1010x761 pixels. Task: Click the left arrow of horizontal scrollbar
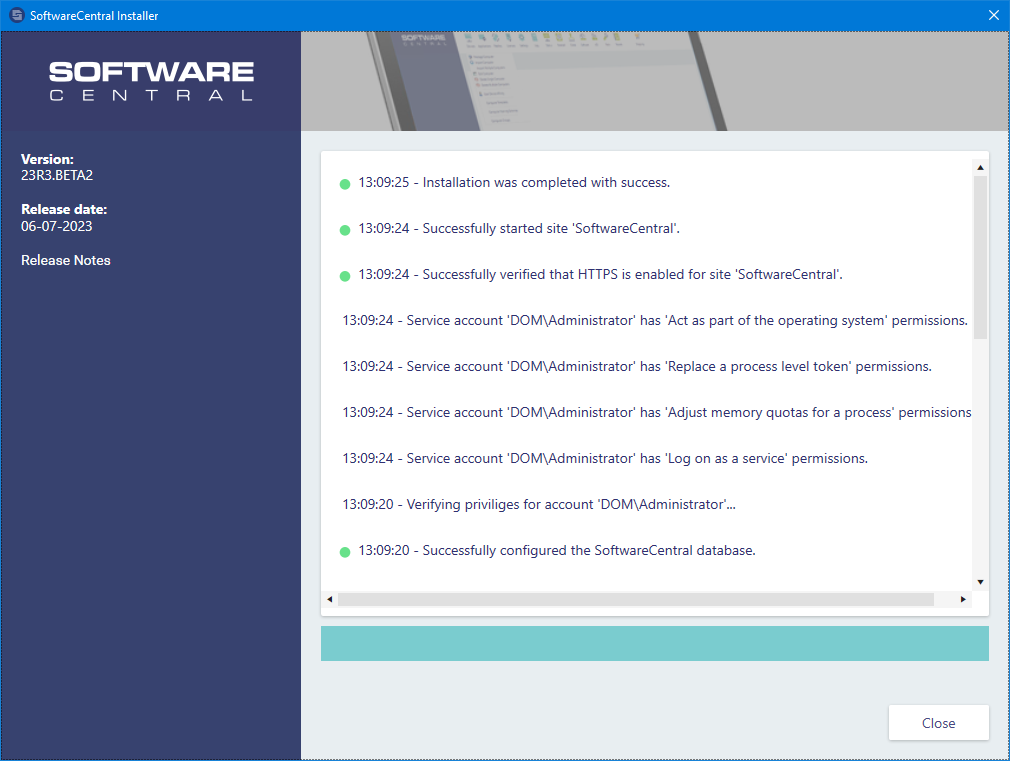tap(329, 599)
